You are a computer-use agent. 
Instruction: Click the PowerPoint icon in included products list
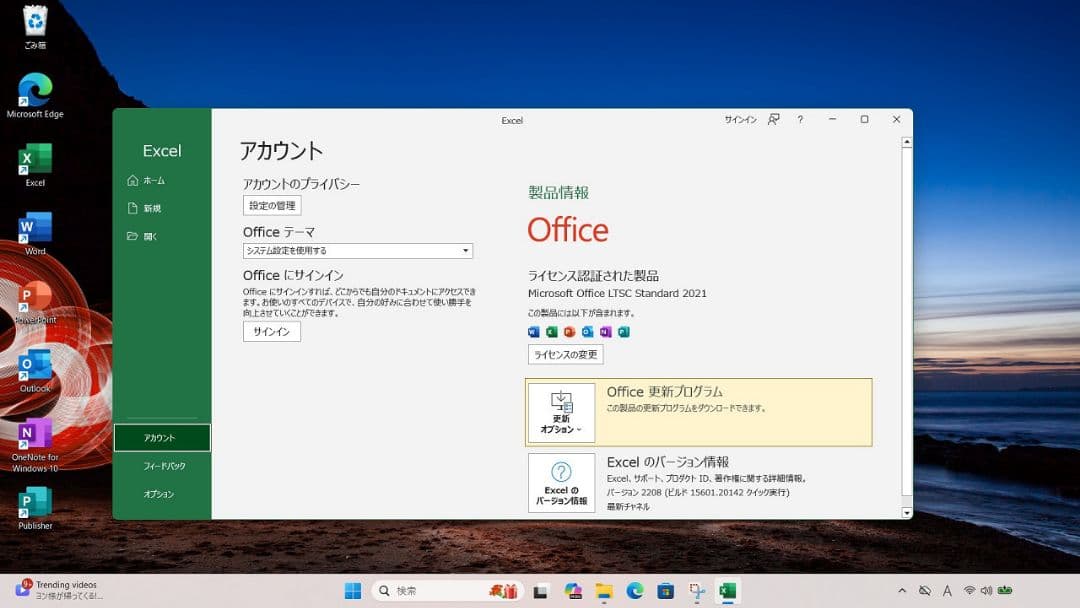click(571, 331)
